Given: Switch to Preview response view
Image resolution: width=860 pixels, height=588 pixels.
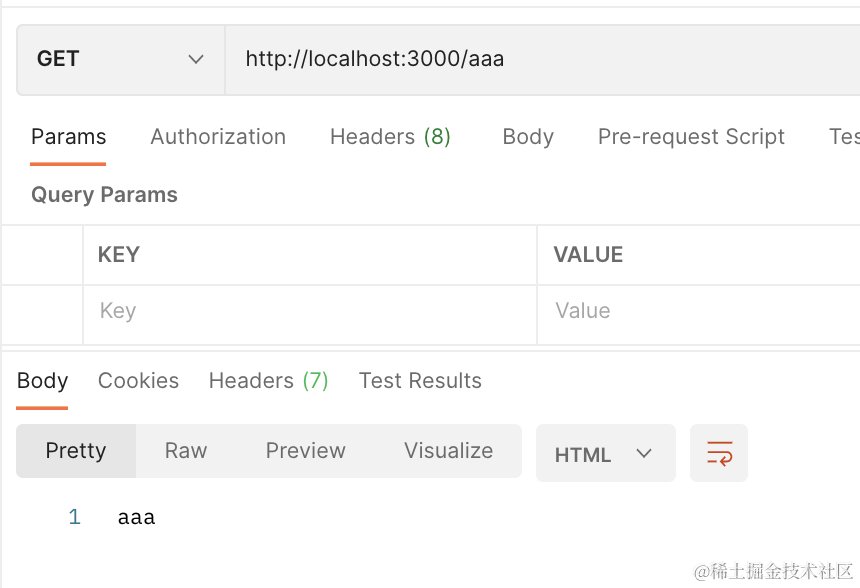Looking at the screenshot, I should [x=305, y=451].
